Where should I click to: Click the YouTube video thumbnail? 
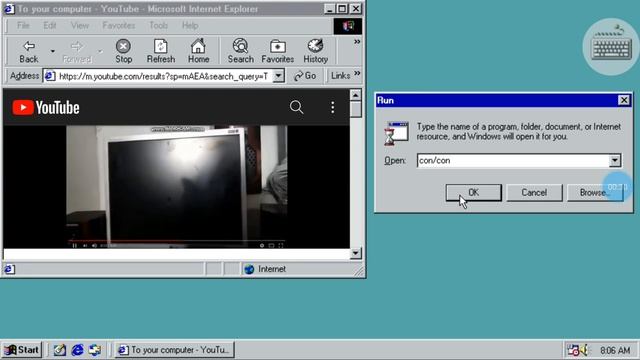(176, 187)
